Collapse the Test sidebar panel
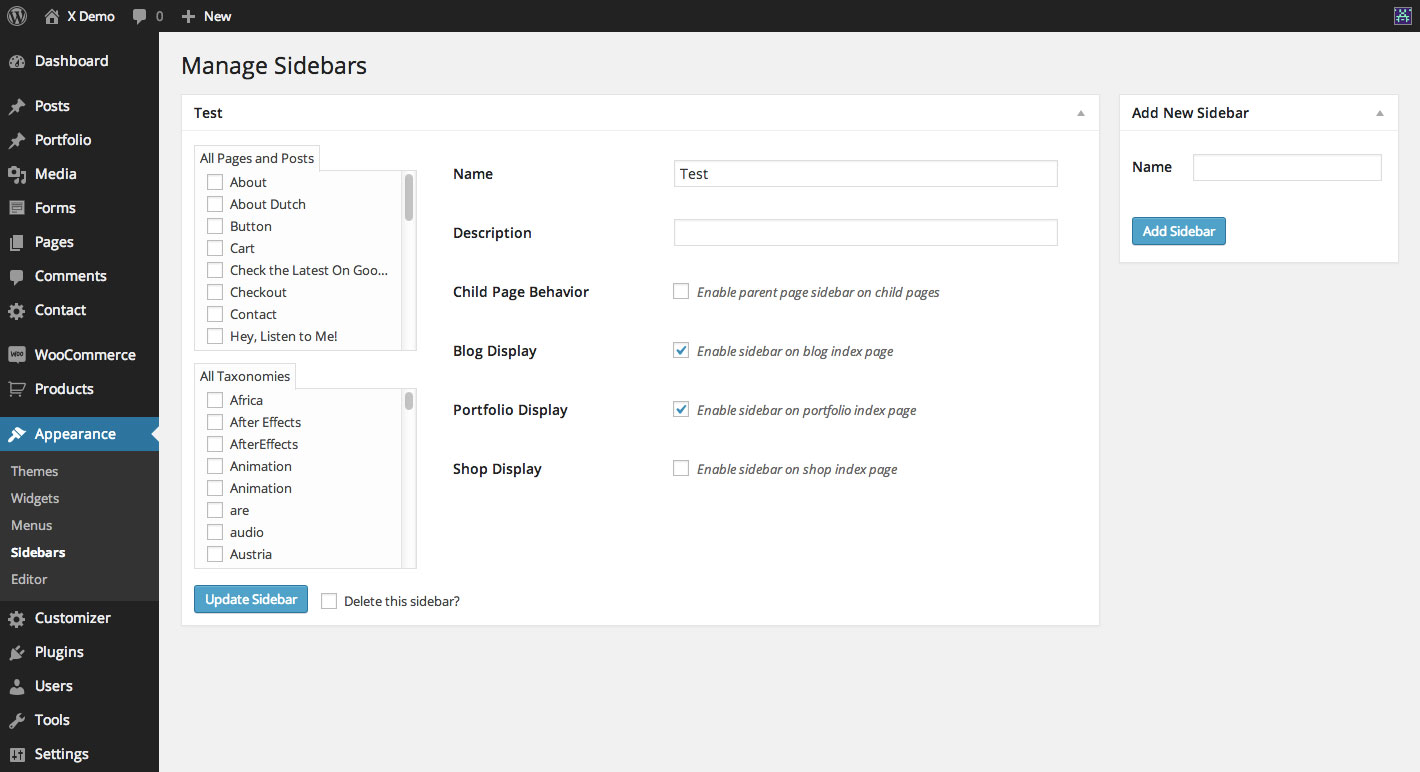Screen dimensions: 1420x772 point(1080,113)
